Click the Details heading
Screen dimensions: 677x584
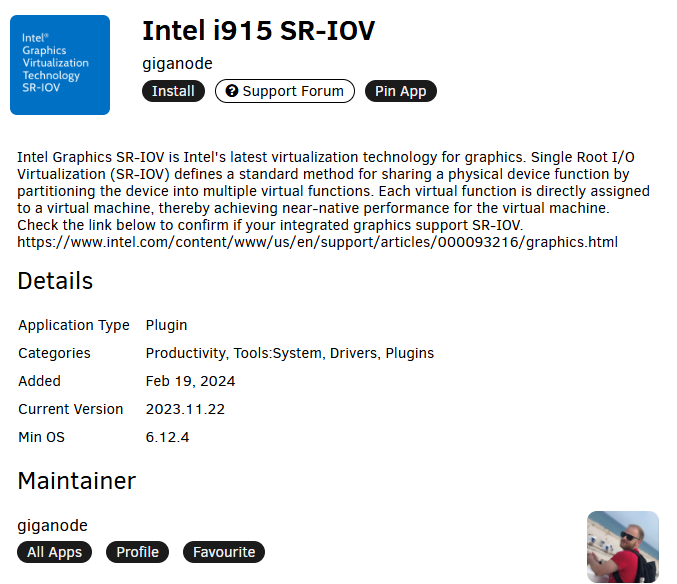55,281
